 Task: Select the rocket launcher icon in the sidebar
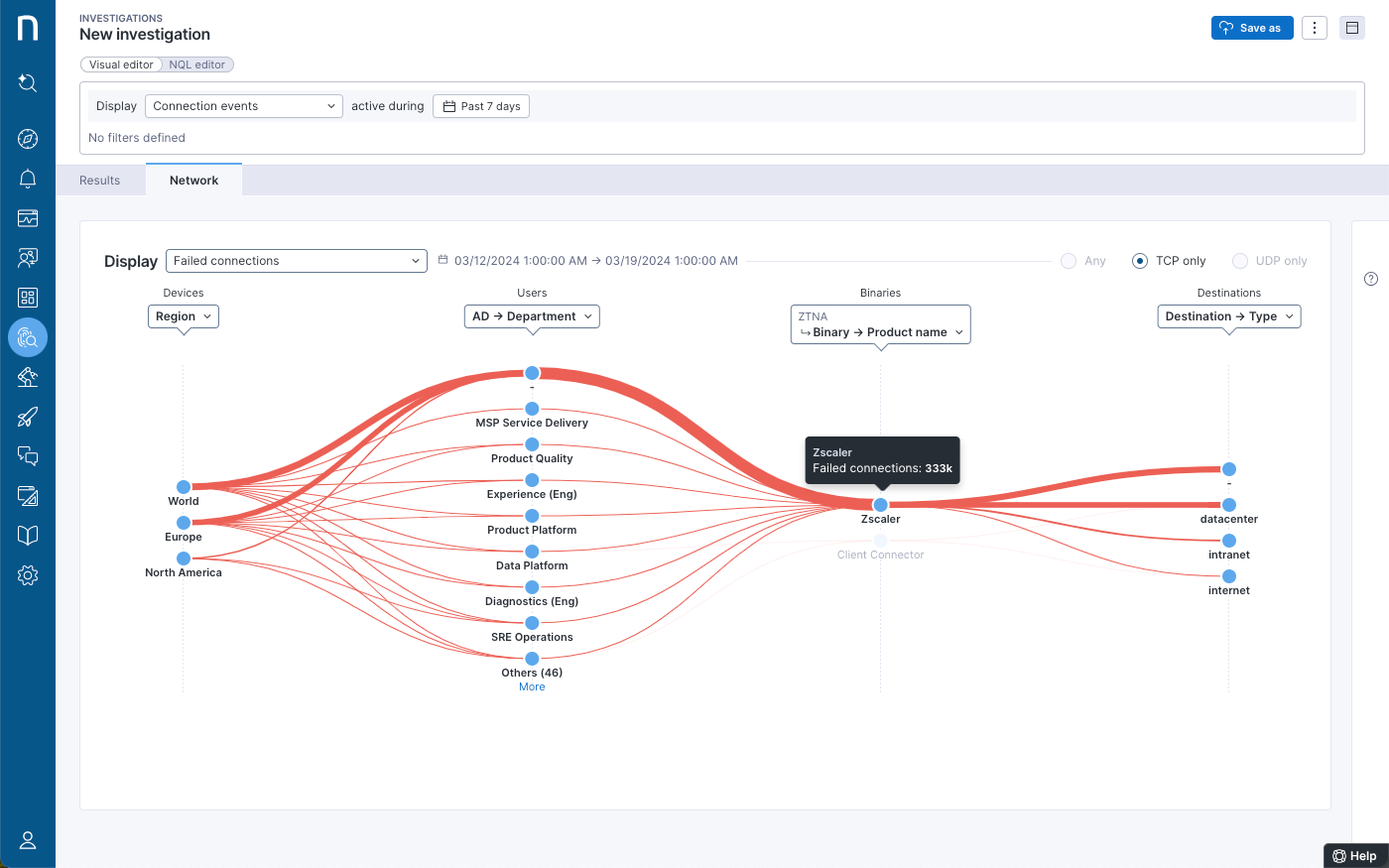coord(28,417)
